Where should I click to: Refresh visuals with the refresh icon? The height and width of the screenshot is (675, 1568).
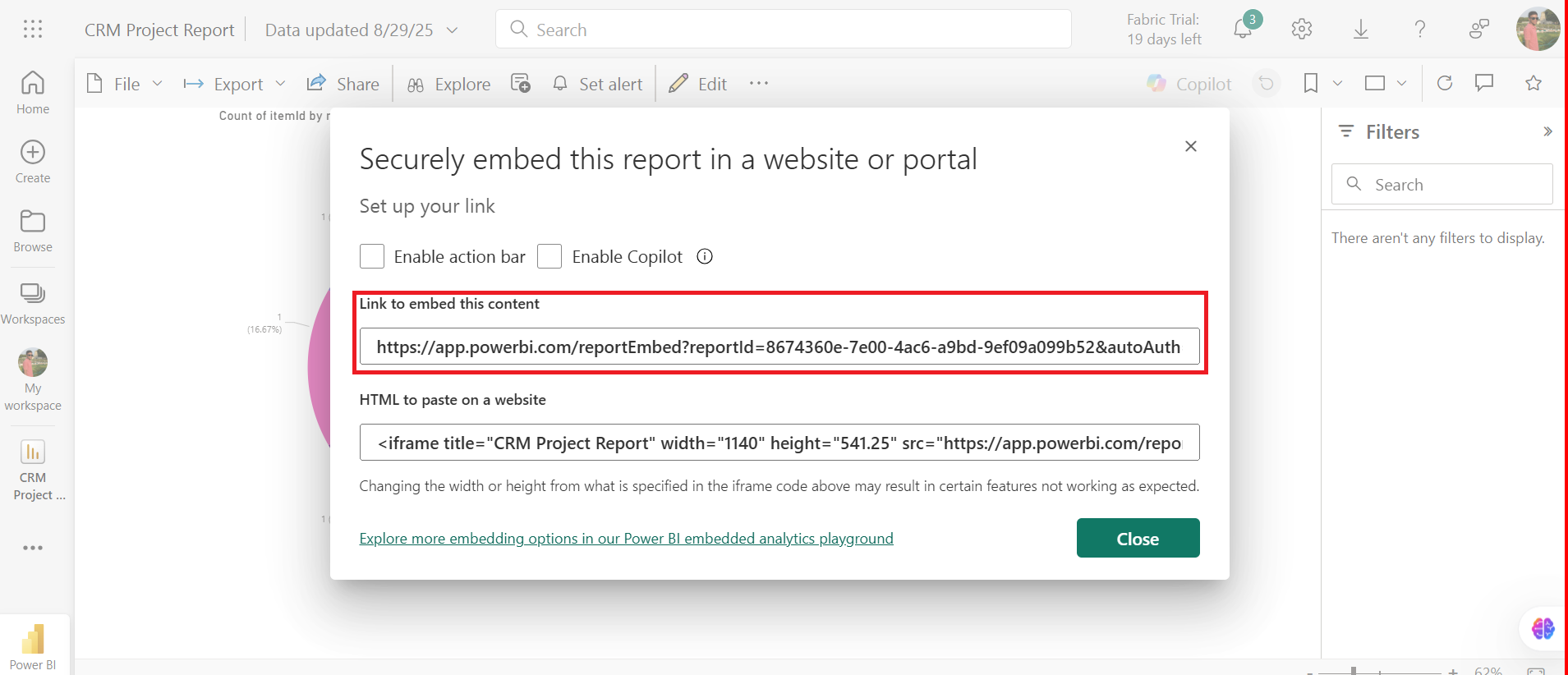(1445, 83)
